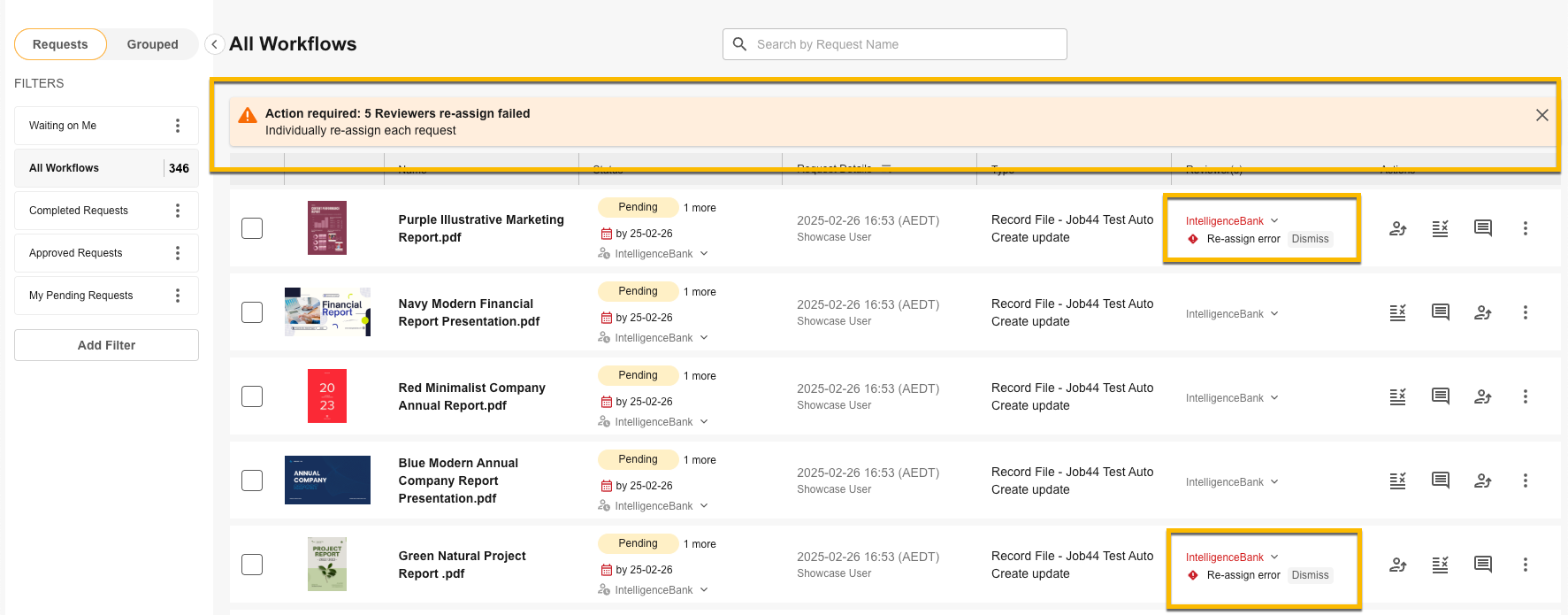Check the Green Natural Project Report row
Viewport: 1568px width, 615px height.
(x=252, y=565)
